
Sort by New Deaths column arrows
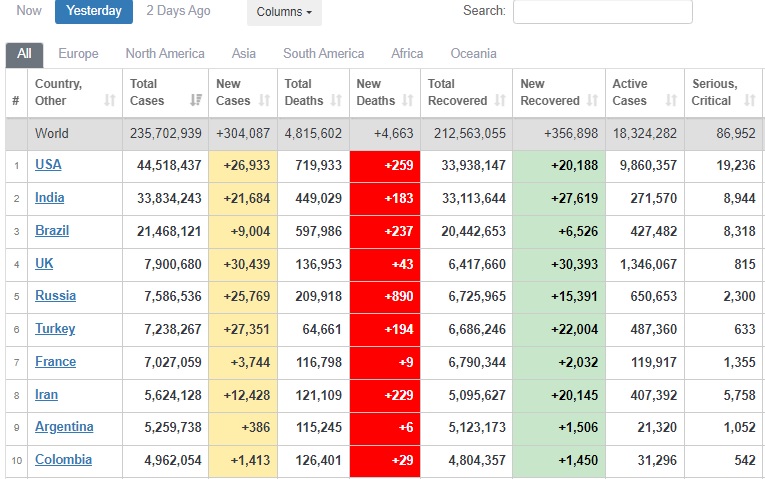[407, 100]
